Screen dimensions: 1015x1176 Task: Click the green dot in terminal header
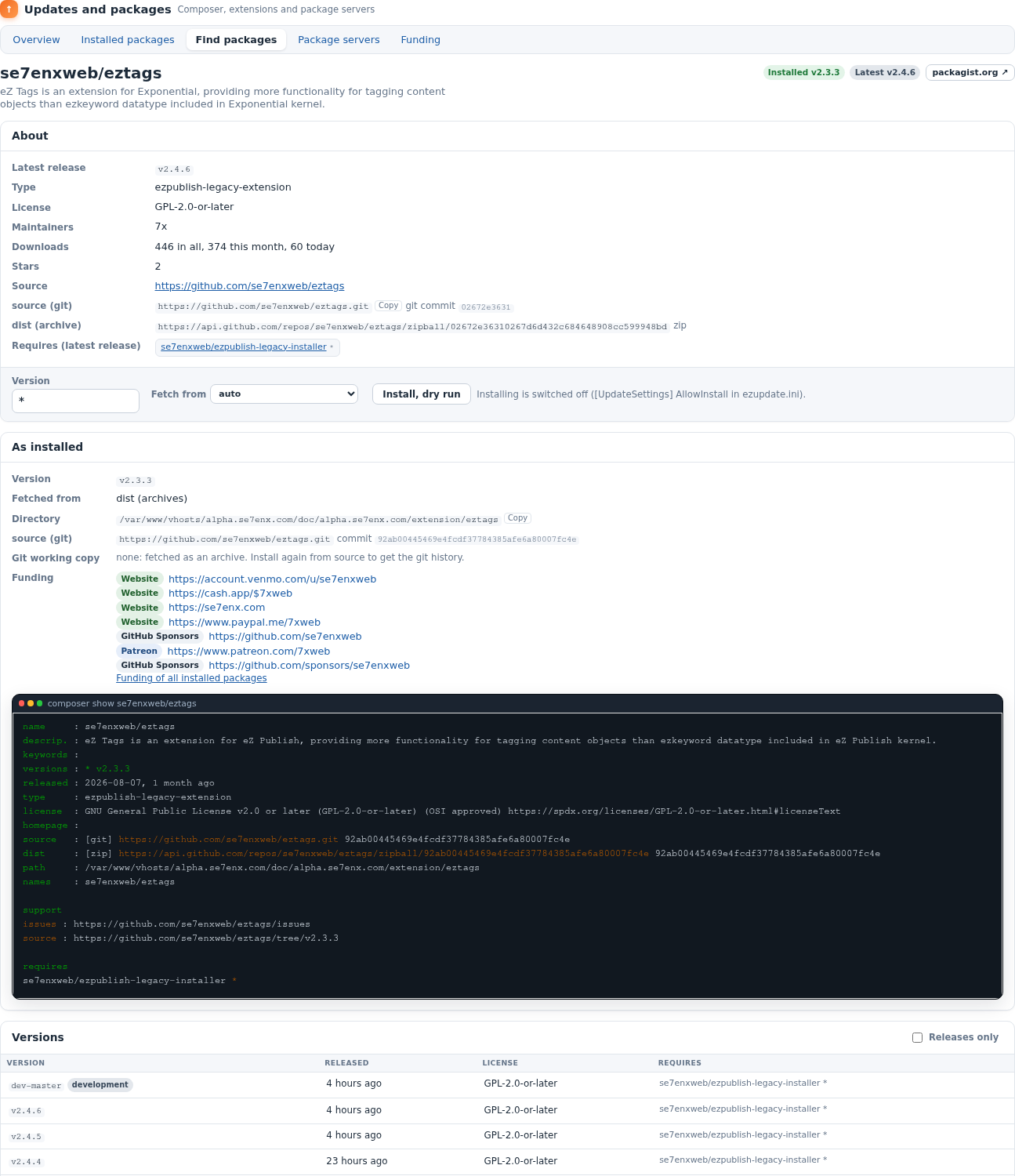40,703
